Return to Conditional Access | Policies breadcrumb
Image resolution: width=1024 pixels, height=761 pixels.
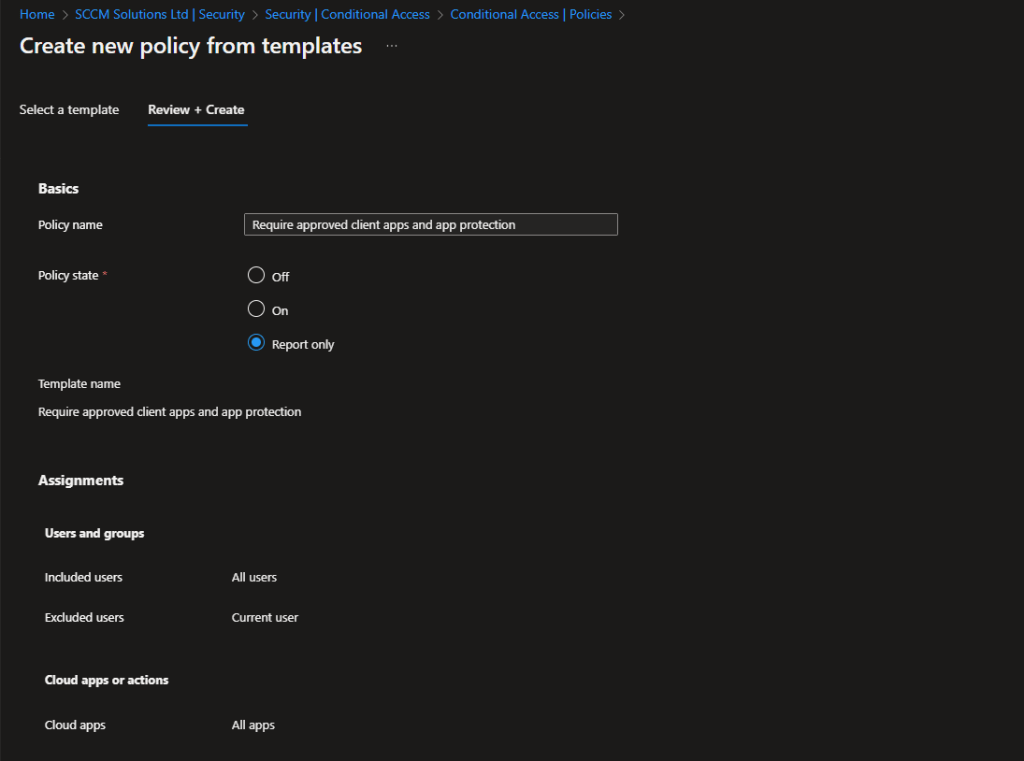point(531,15)
